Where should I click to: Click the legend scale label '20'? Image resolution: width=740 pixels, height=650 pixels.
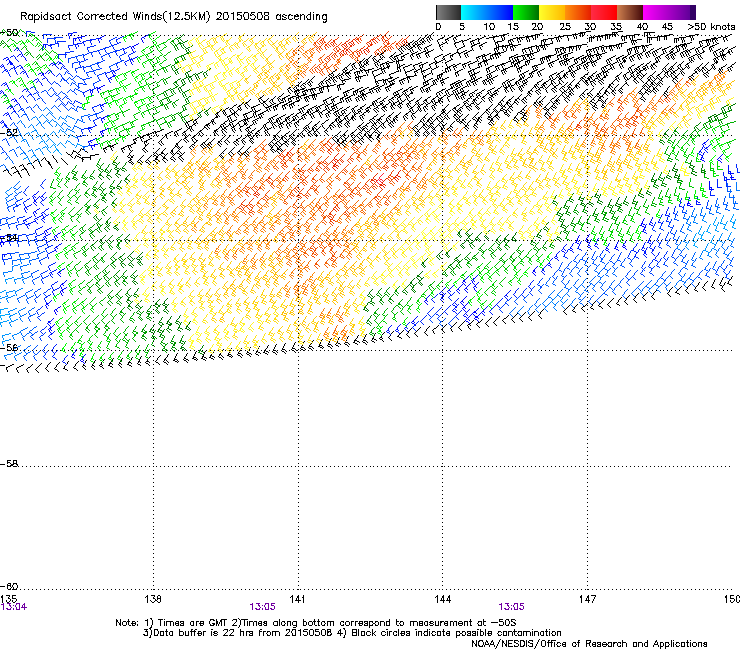click(537, 27)
